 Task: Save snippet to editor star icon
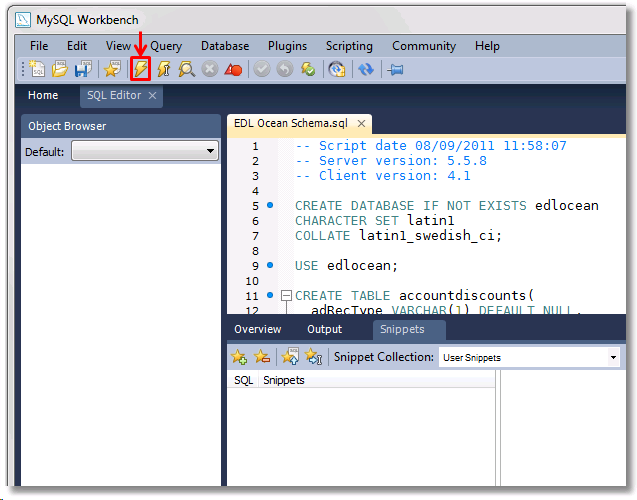pos(290,356)
